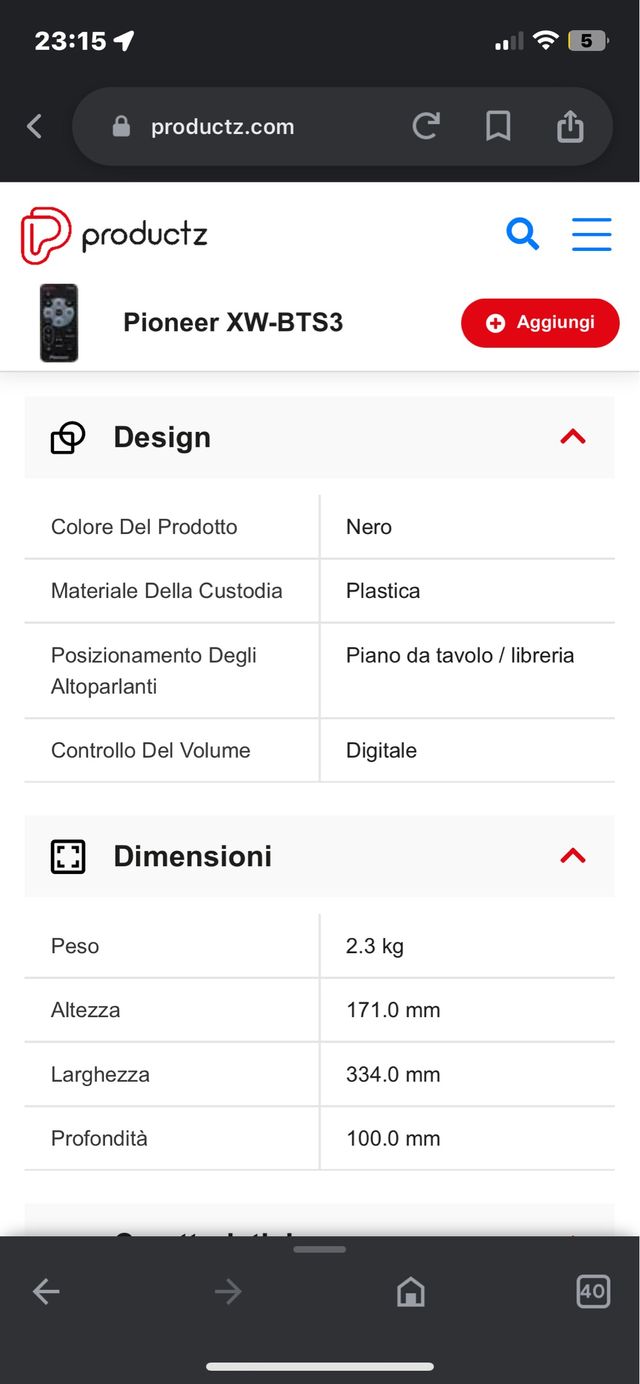This screenshot has width=640, height=1384.
Task: Tap the share icon
Action: tap(570, 126)
